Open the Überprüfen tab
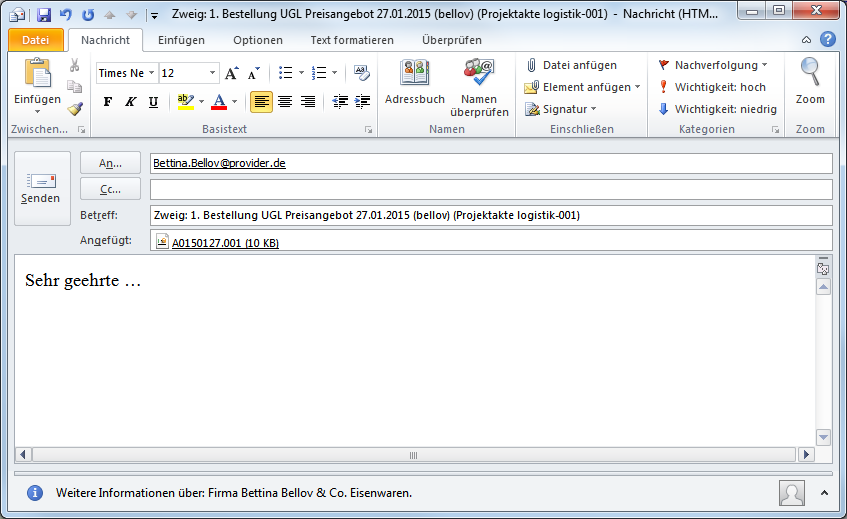This screenshot has width=847, height=519. pyautogui.click(x=452, y=40)
